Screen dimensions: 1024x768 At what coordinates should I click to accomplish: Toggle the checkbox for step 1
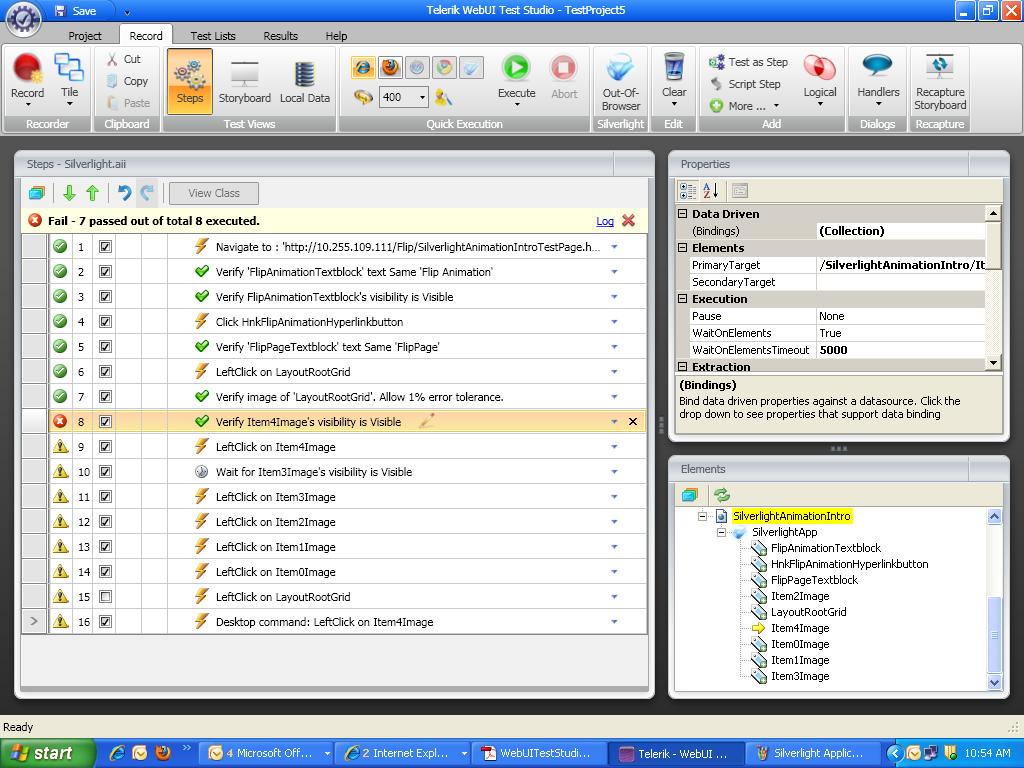105,247
